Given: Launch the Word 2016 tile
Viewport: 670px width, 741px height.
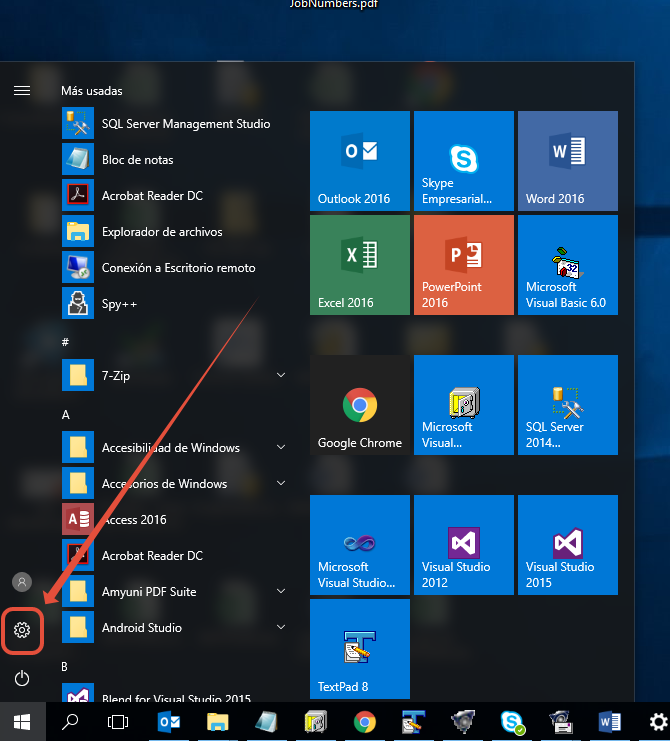Looking at the screenshot, I should click(x=567, y=161).
